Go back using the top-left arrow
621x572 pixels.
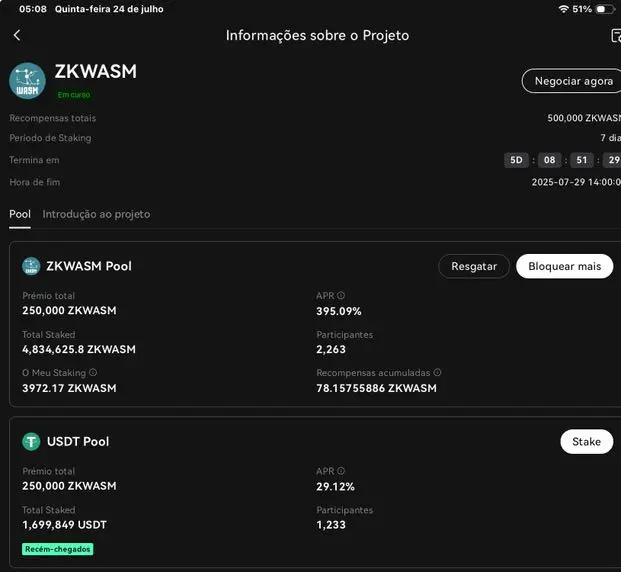click(17, 35)
